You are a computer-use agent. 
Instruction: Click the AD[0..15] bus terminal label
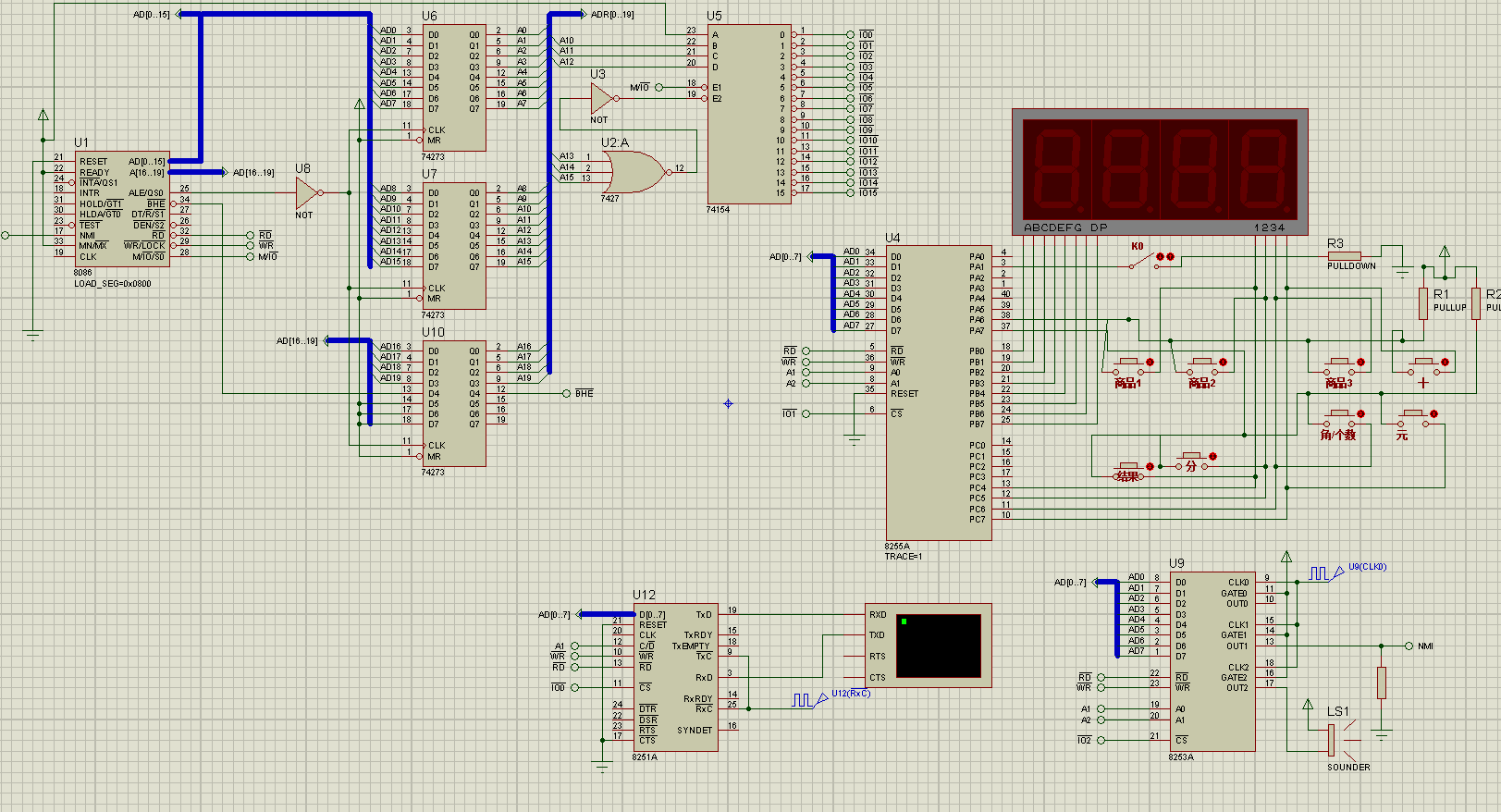[152, 15]
